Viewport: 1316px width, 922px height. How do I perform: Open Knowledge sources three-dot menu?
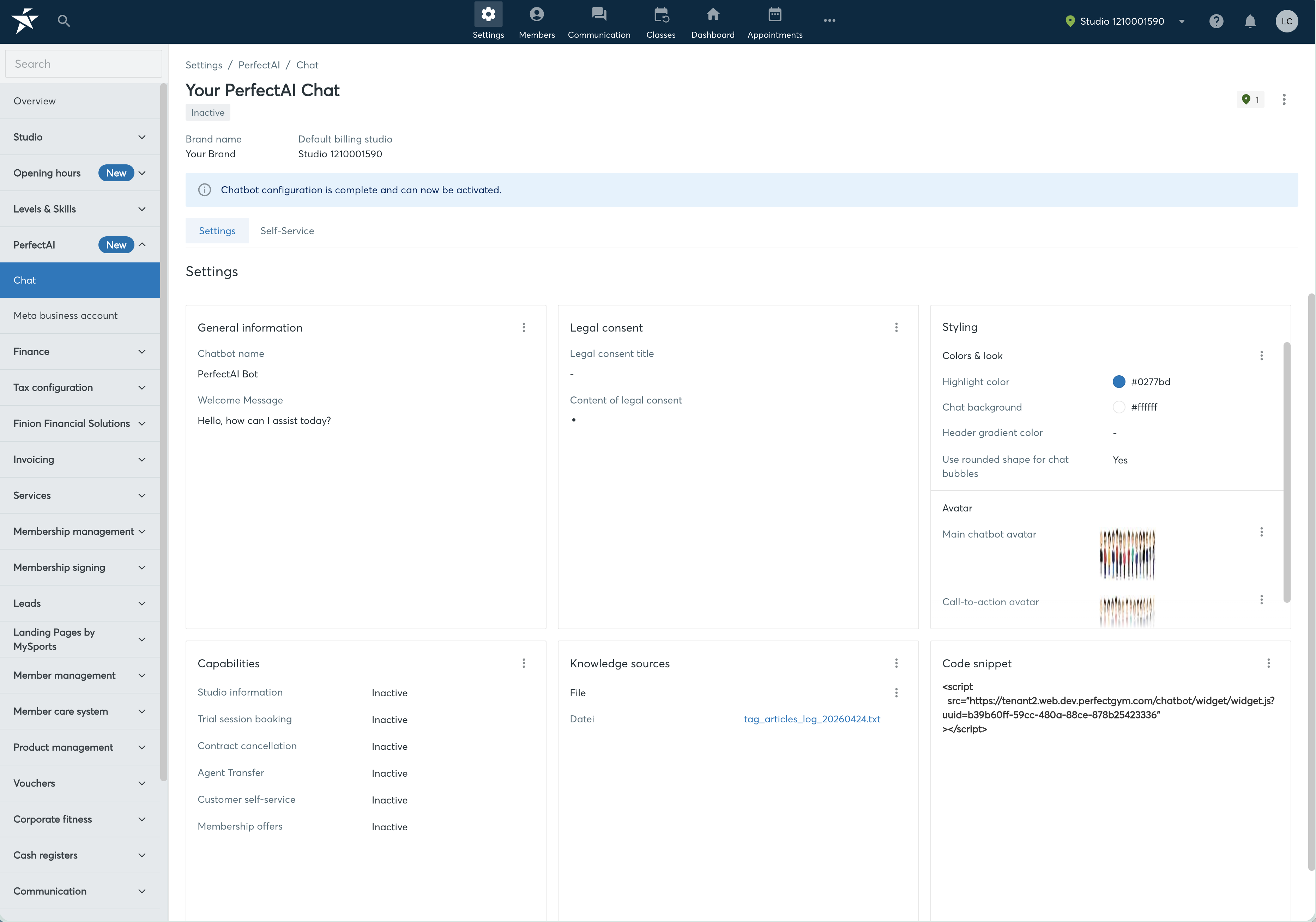point(897,663)
